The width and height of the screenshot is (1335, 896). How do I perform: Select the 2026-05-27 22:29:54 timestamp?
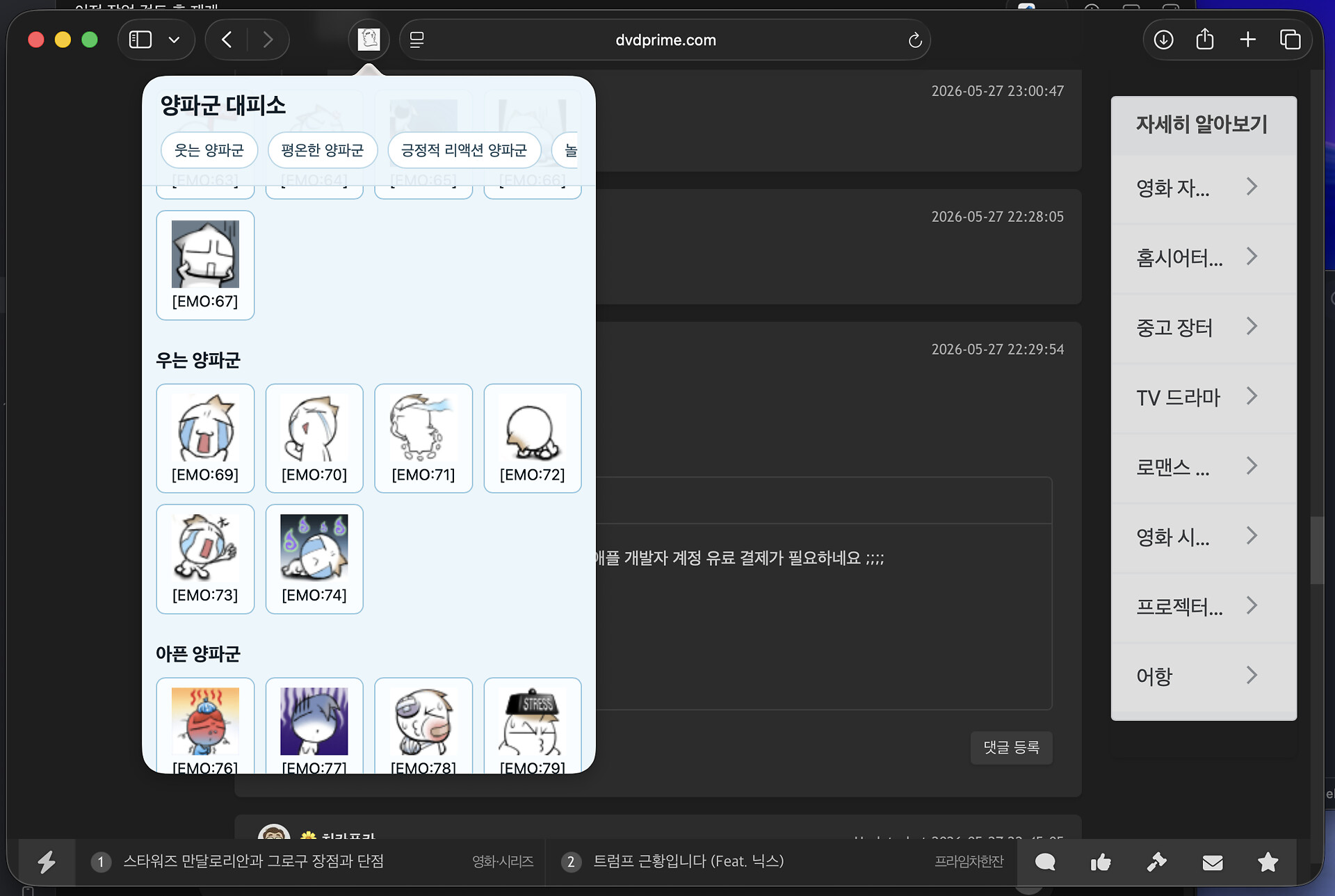click(x=998, y=350)
